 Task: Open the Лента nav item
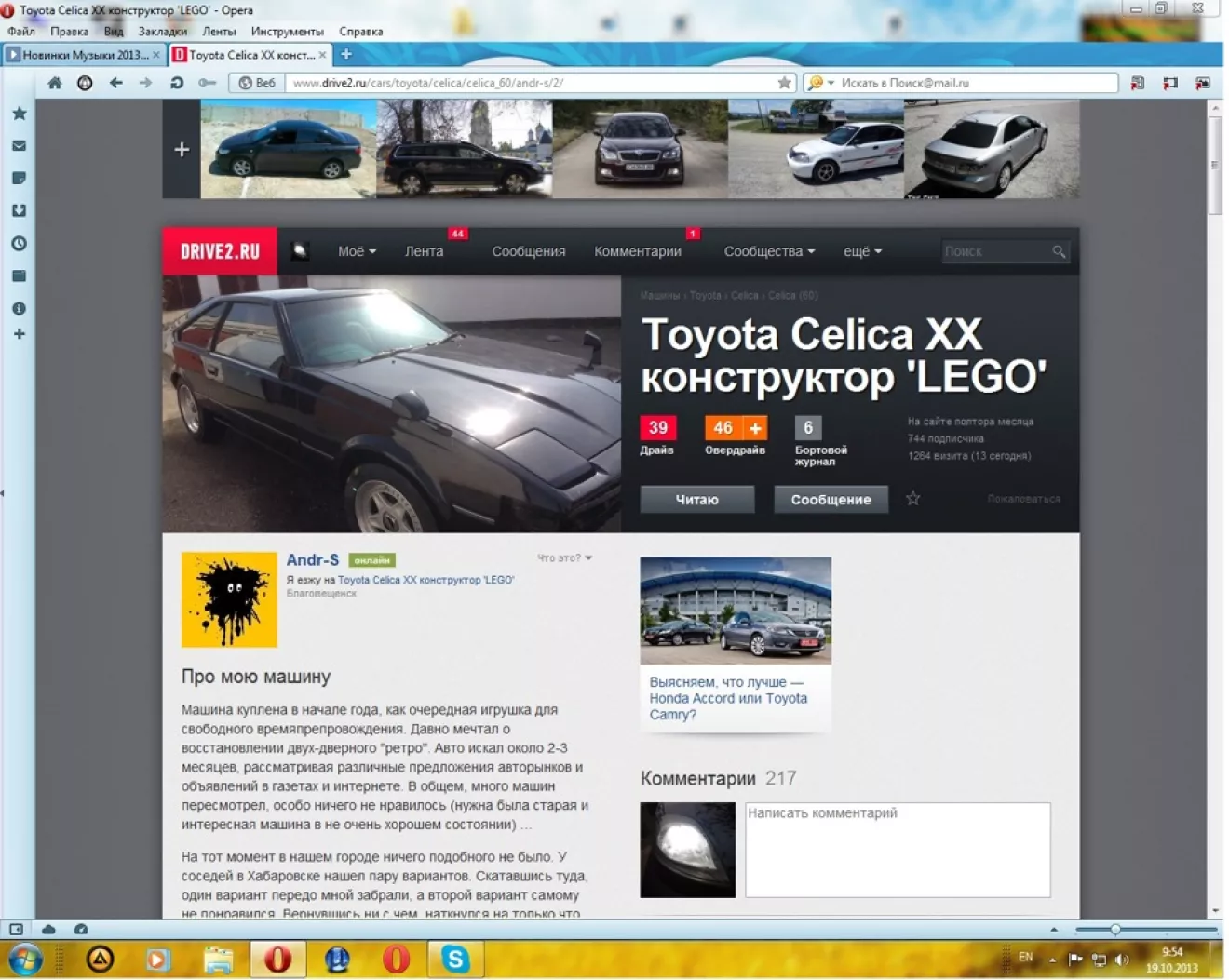(x=424, y=251)
